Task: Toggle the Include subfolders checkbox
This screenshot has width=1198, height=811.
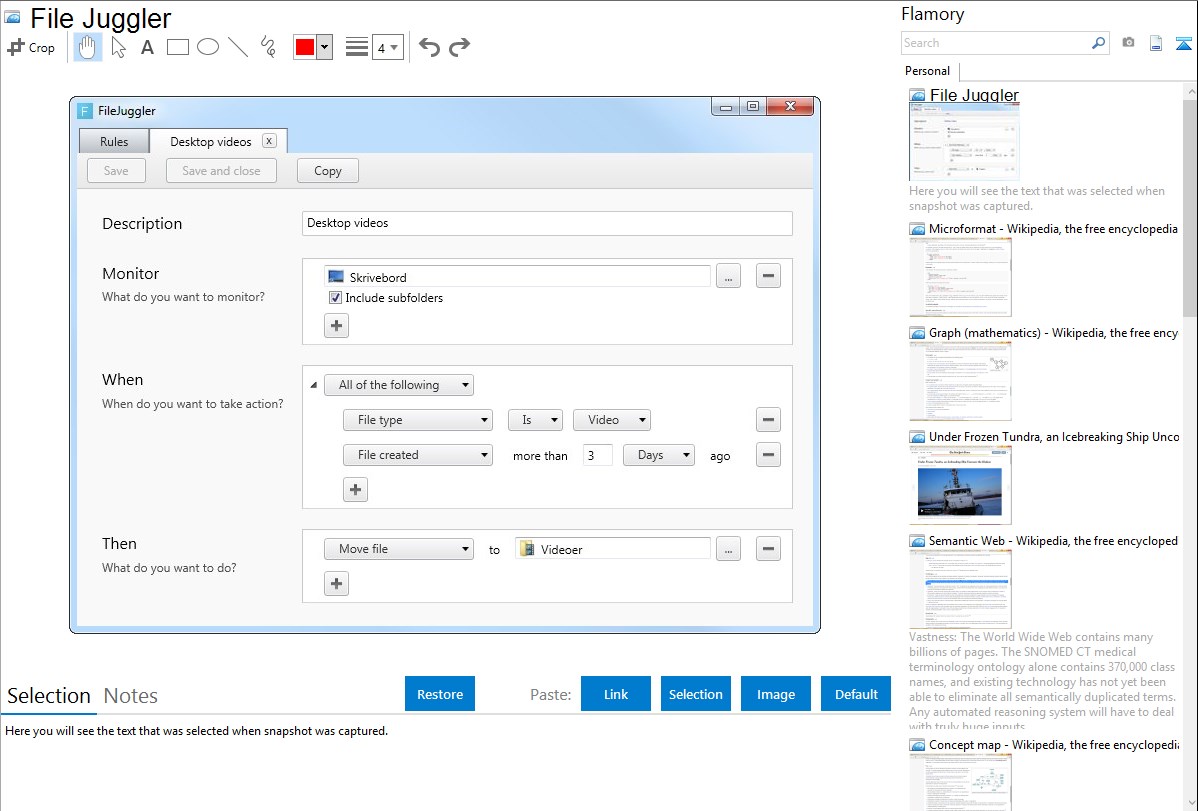Action: coord(336,298)
